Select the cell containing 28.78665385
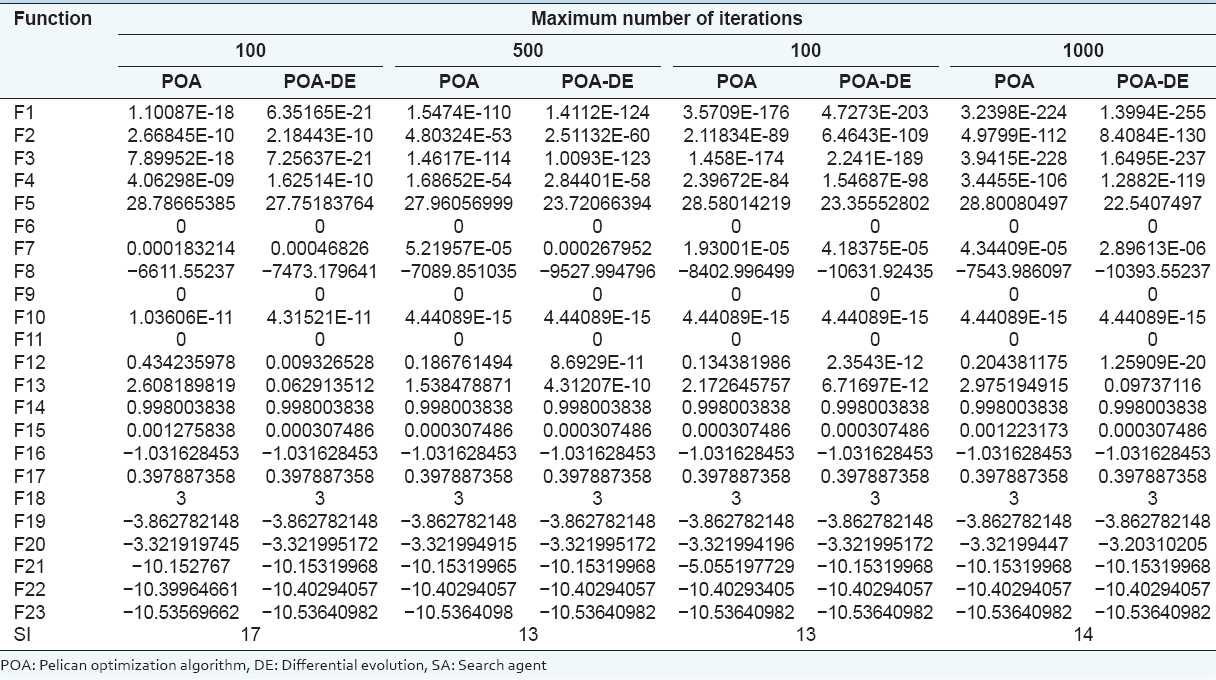 click(x=181, y=202)
